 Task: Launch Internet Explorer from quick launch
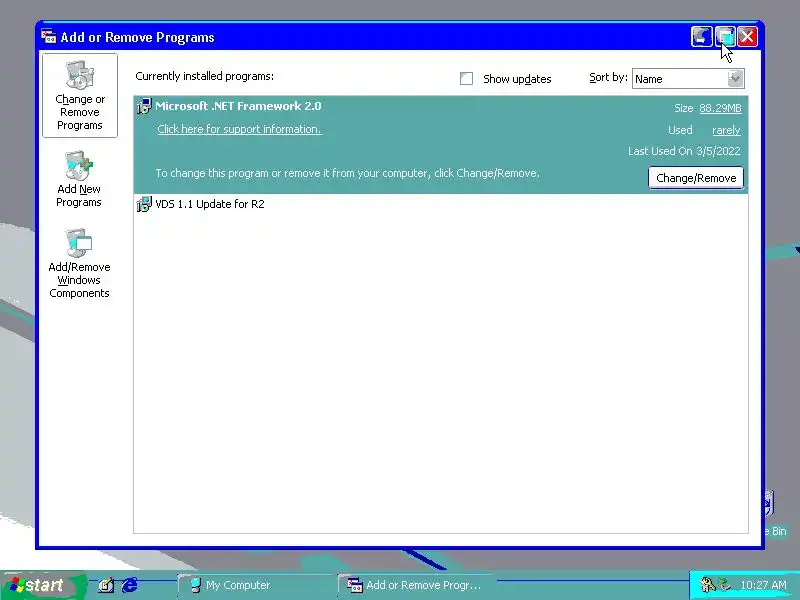pyautogui.click(x=130, y=585)
